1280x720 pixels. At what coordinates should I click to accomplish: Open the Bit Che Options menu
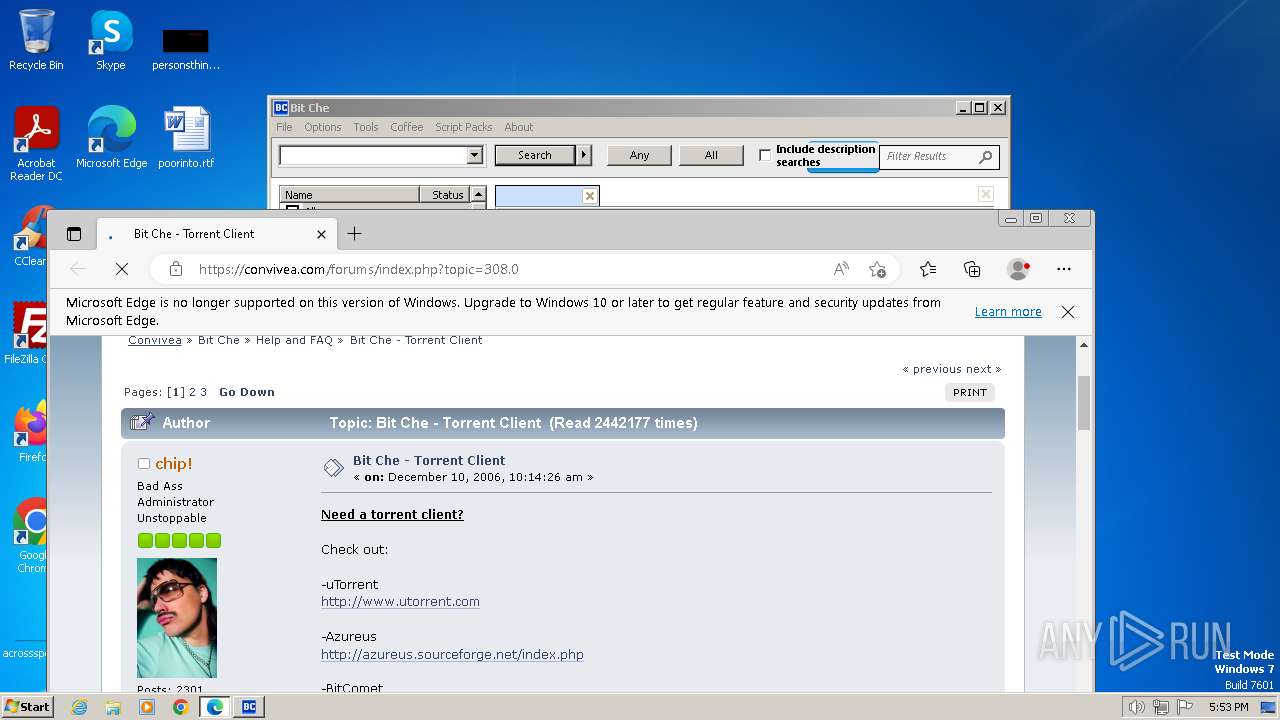pyautogui.click(x=323, y=127)
